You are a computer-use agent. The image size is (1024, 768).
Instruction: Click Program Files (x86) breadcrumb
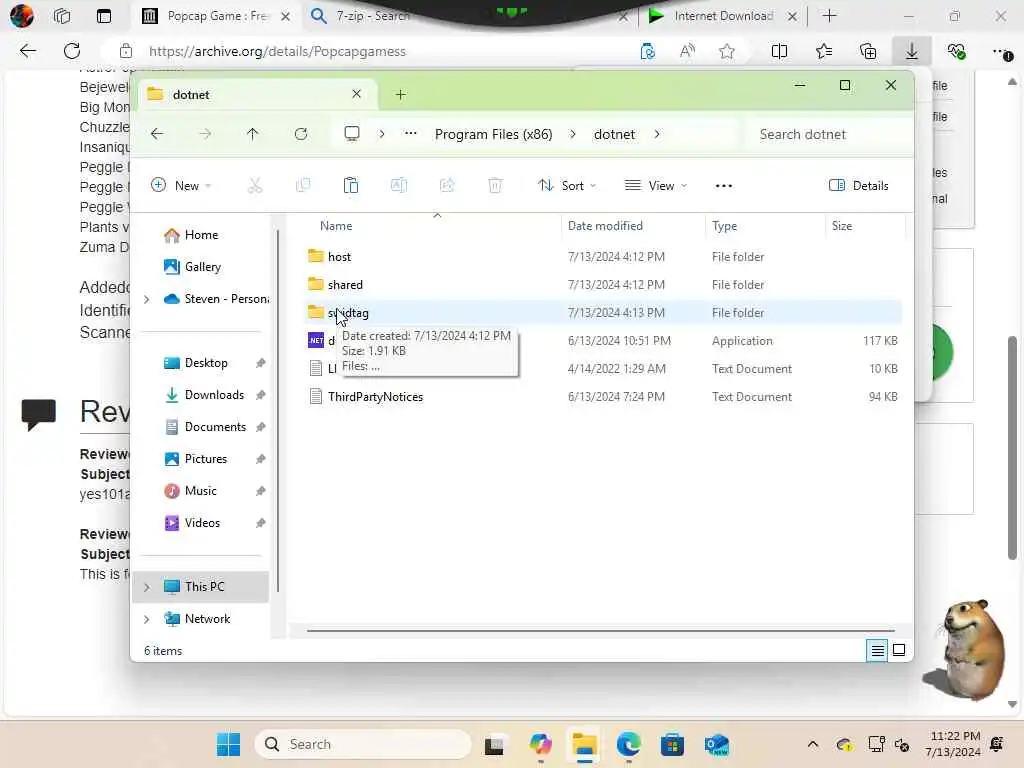point(494,134)
